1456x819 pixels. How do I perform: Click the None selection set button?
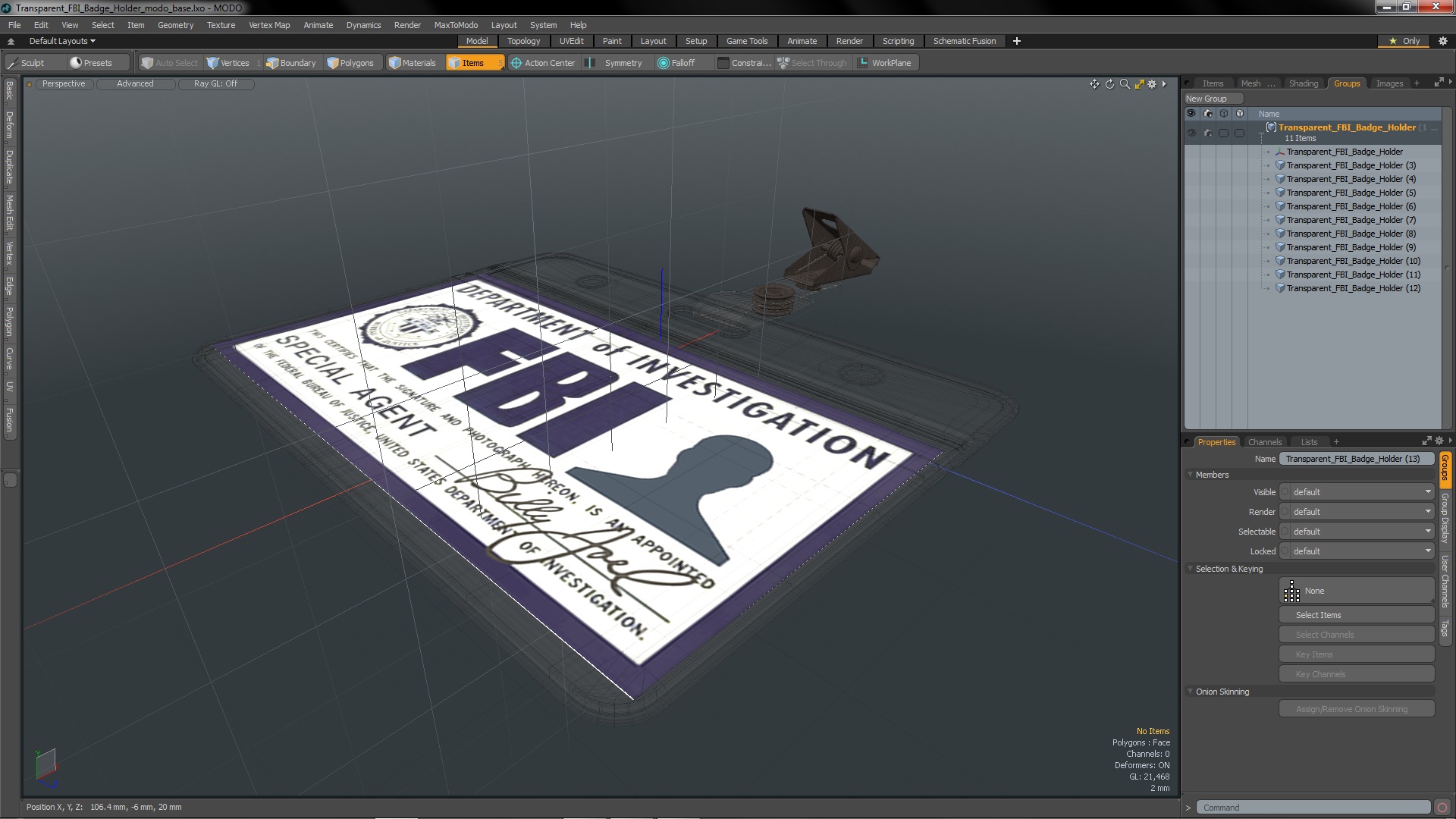[1356, 591]
